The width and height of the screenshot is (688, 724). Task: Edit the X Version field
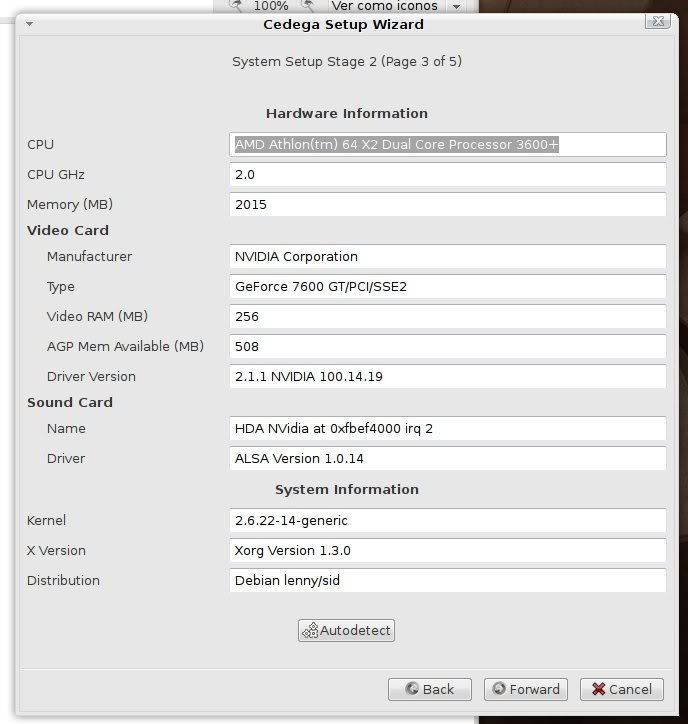pos(447,550)
